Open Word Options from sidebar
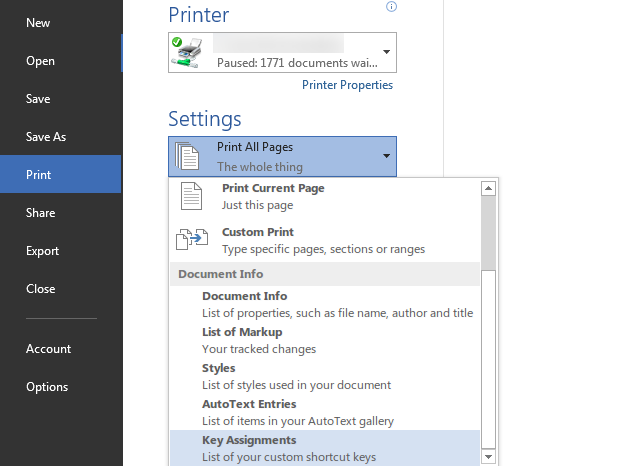 [47, 387]
